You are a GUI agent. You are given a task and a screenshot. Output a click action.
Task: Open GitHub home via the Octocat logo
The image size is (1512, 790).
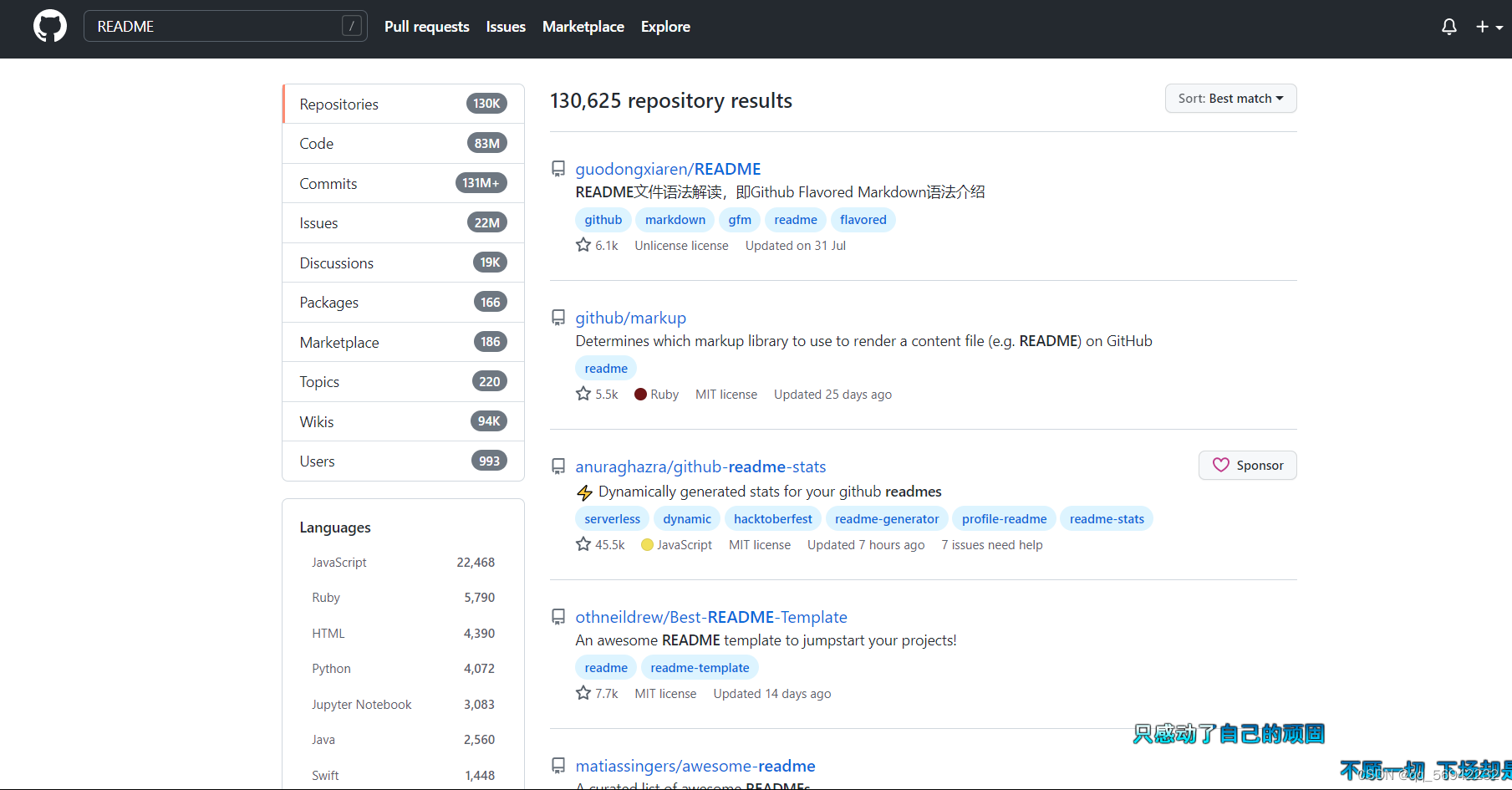50,27
